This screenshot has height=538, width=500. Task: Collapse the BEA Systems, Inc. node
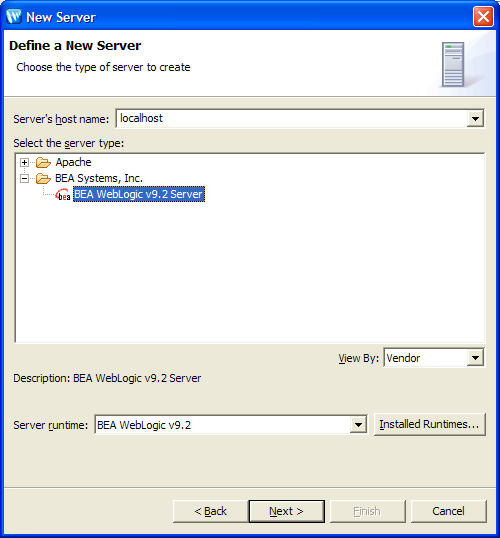24,178
